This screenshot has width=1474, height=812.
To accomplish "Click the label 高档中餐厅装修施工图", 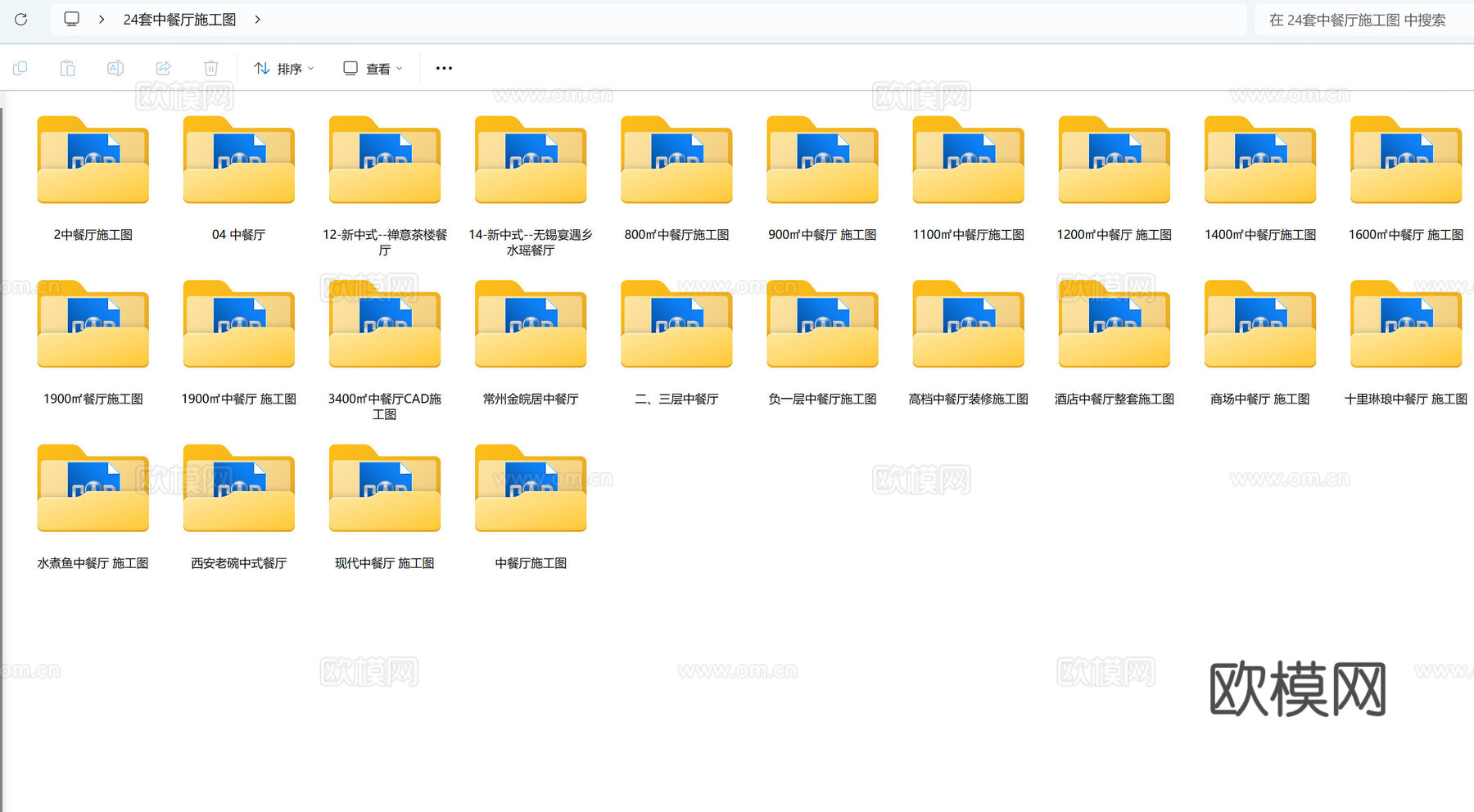I will pyautogui.click(x=969, y=399).
